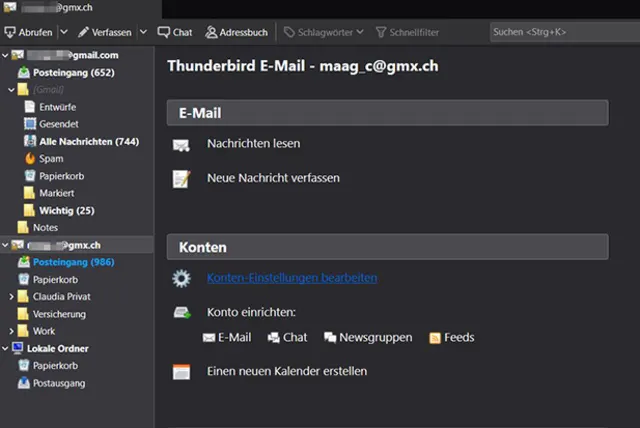
Task: Expand the Claudia Privat folder
Action: [x=11, y=297]
